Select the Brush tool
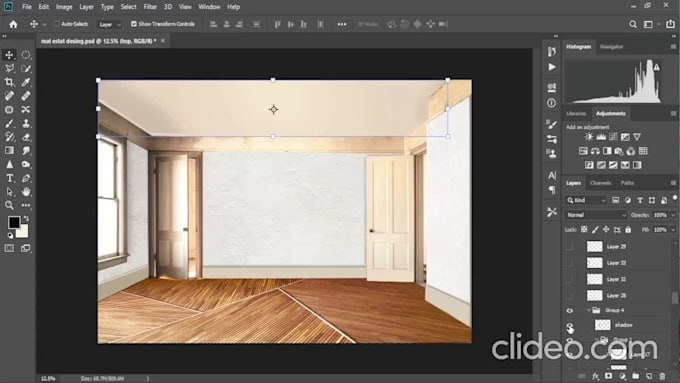Viewport: 680px width, 383px height. point(9,124)
